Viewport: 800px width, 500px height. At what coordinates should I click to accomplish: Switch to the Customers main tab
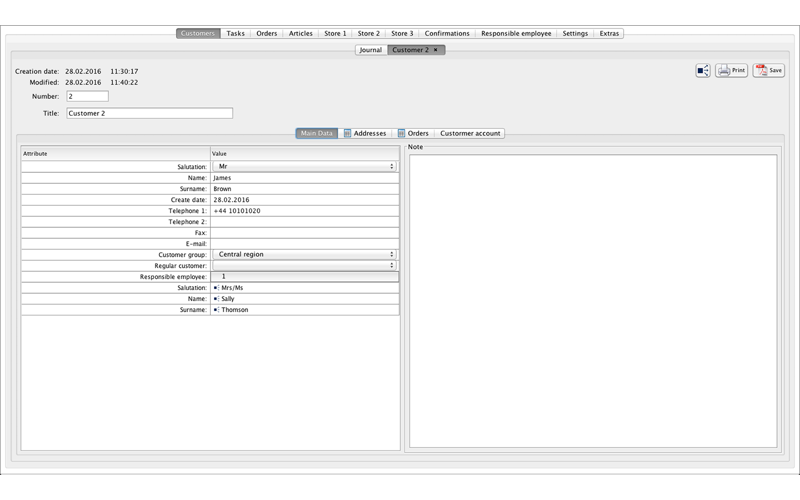coord(198,33)
